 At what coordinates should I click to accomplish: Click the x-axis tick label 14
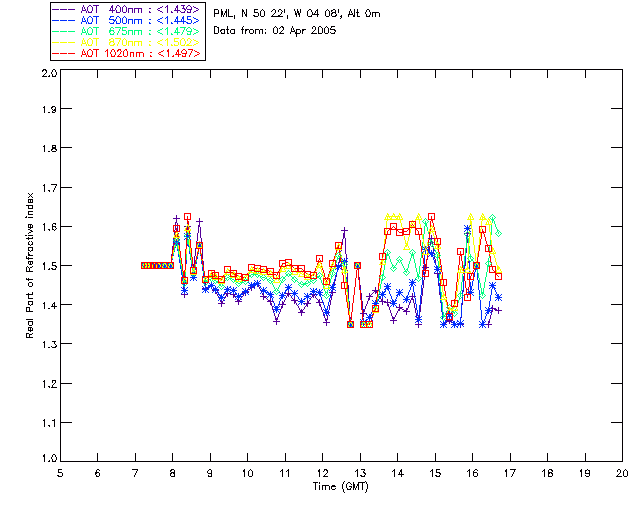[x=398, y=473]
